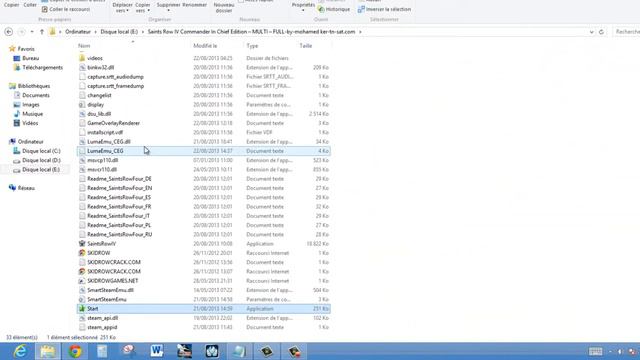Select Readme_SaintsRowFour_FR
This screenshot has width=640, height=360.
(x=119, y=207)
